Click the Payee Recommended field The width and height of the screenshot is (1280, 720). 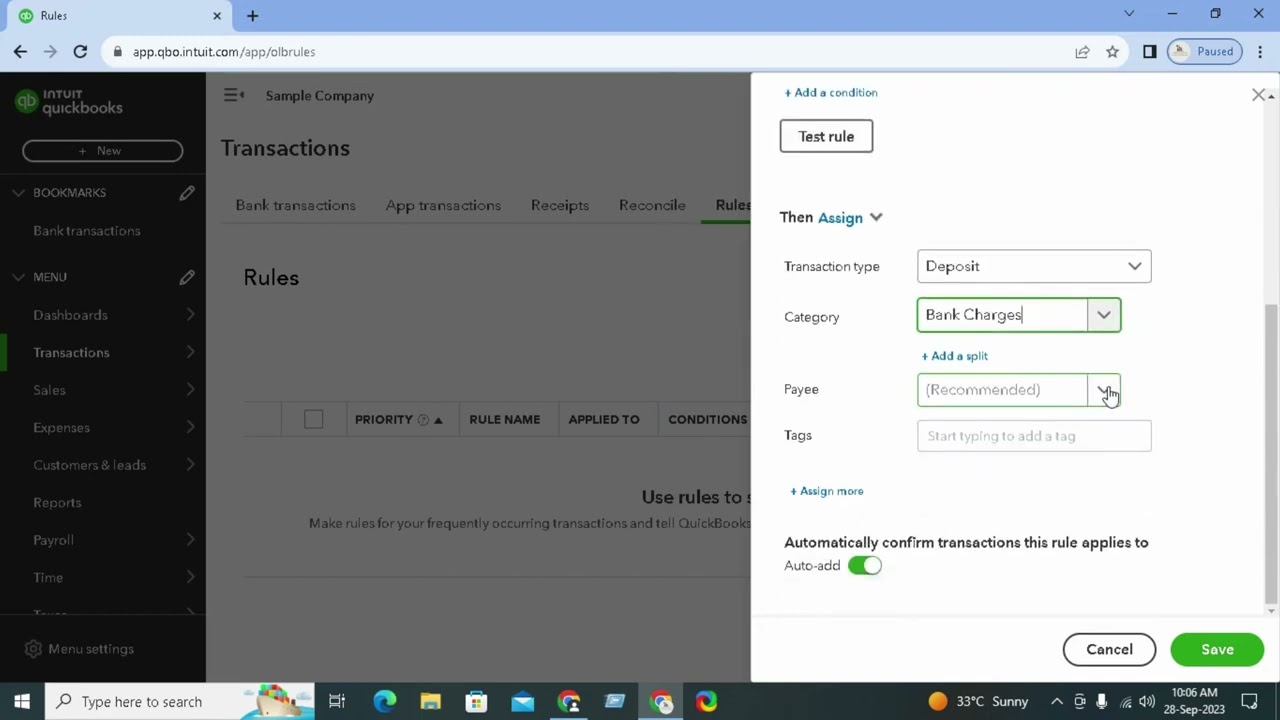point(1002,390)
